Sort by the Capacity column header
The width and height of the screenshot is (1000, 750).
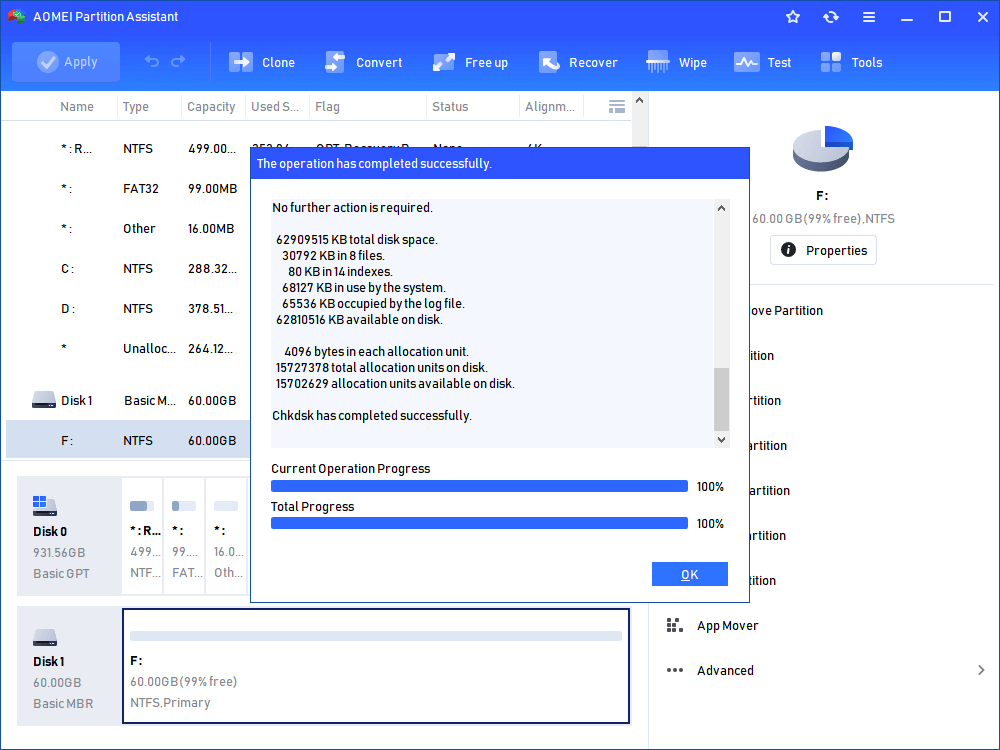tap(211, 107)
